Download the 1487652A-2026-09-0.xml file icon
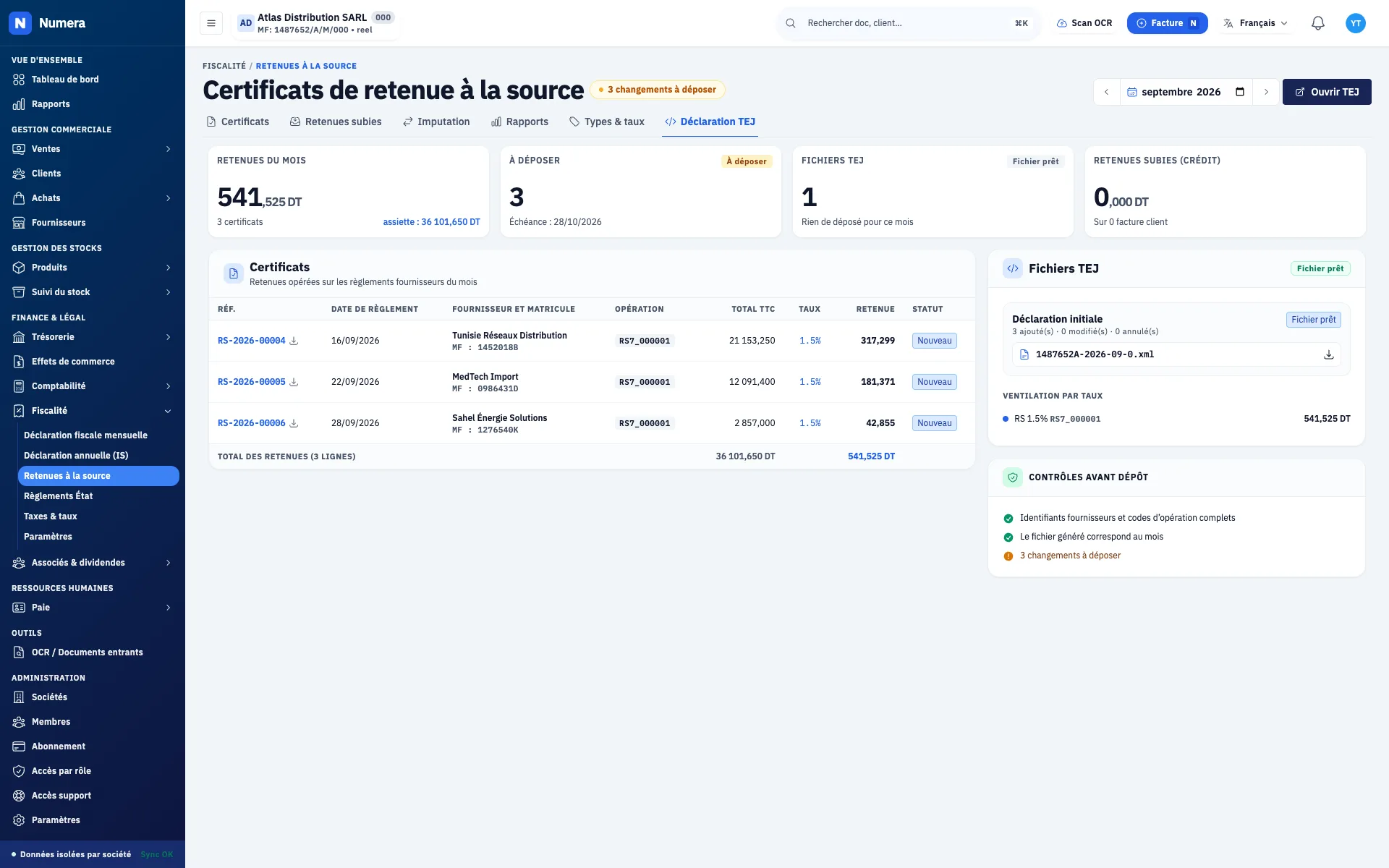This screenshot has height=868, width=1389. pos(1328,354)
